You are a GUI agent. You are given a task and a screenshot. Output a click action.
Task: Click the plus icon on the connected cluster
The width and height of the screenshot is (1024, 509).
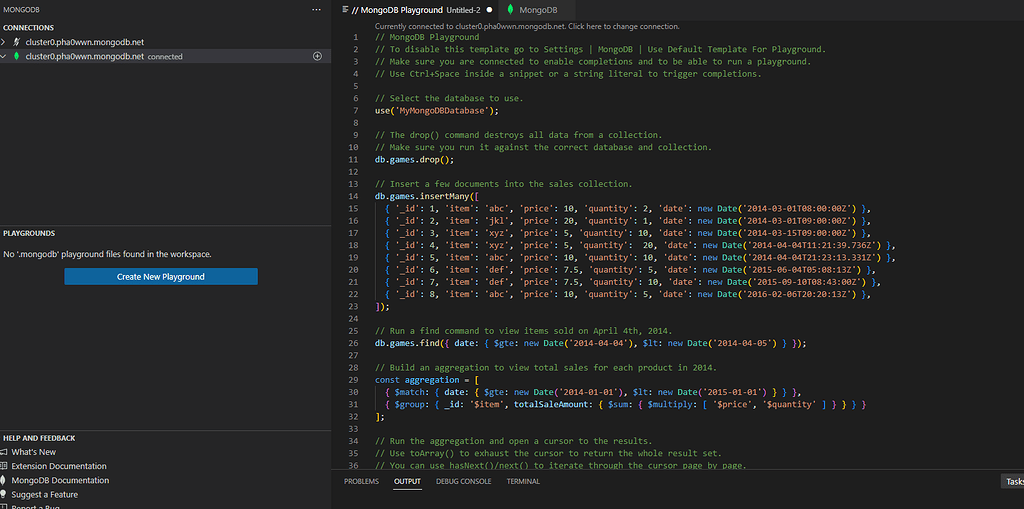[x=318, y=57]
